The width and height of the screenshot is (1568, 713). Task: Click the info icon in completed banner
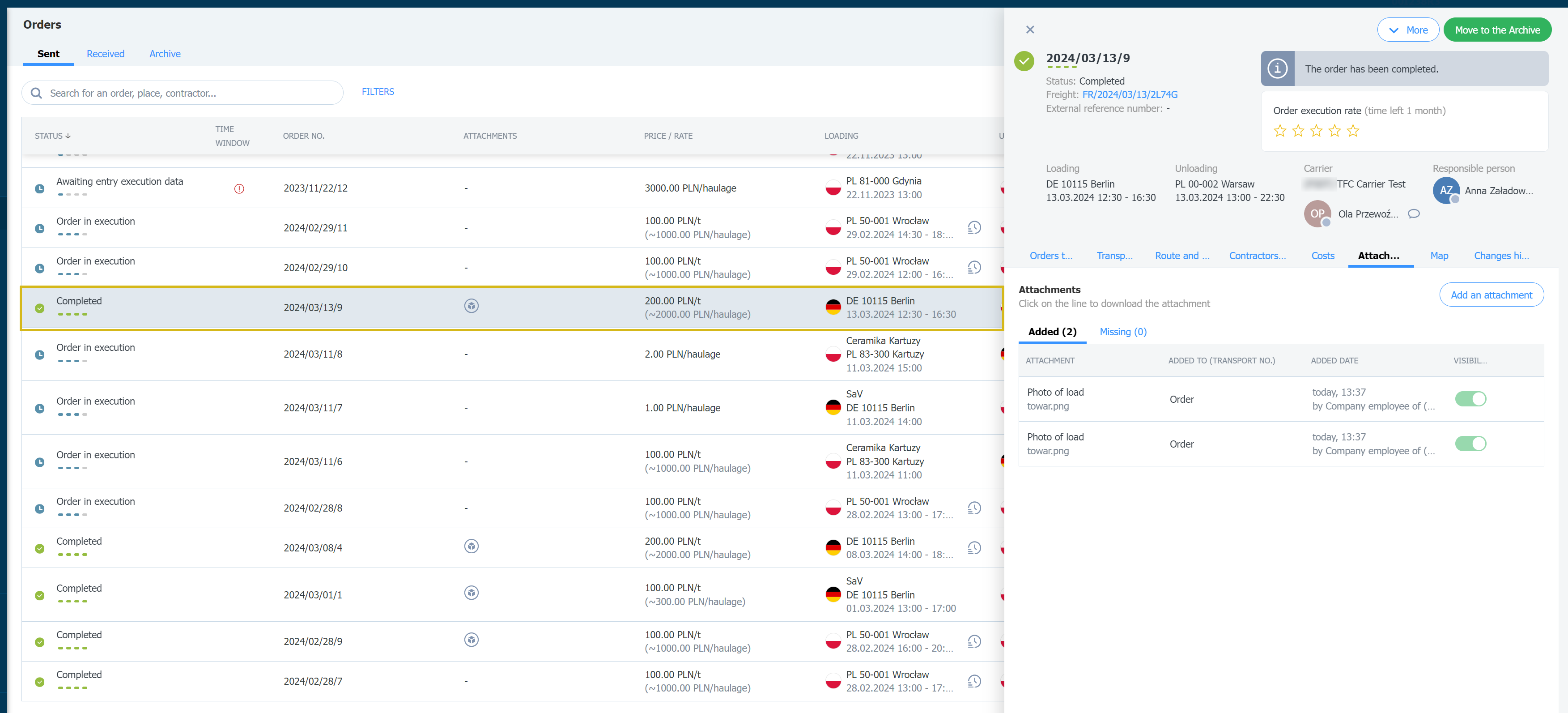coord(1277,68)
